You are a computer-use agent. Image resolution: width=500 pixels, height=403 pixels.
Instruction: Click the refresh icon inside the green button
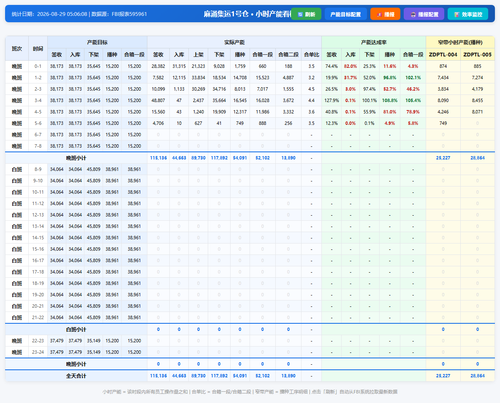pyautogui.click(x=300, y=14)
